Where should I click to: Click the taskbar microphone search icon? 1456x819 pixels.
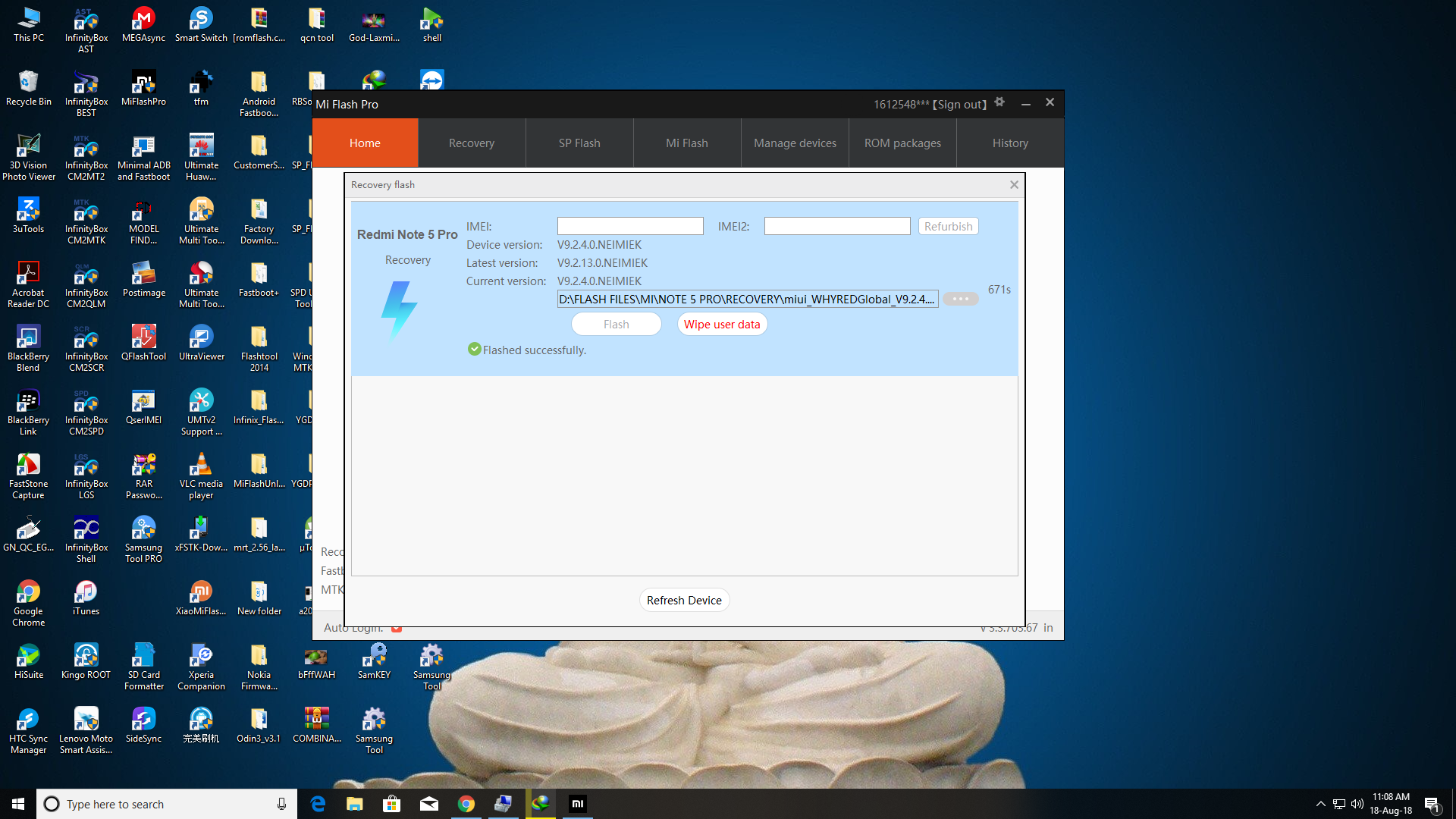tap(281, 804)
